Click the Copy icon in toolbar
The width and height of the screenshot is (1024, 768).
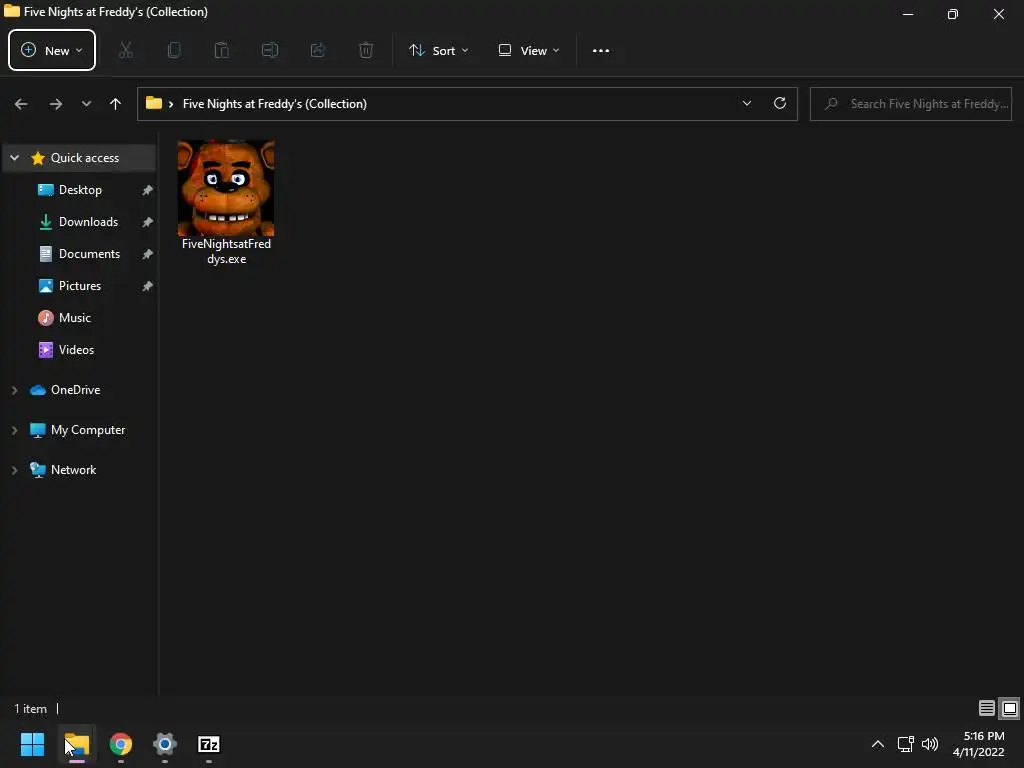[174, 50]
